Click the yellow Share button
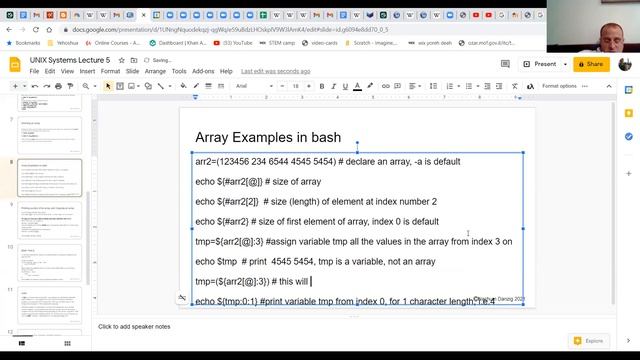The height and width of the screenshot is (360, 640). click(591, 64)
